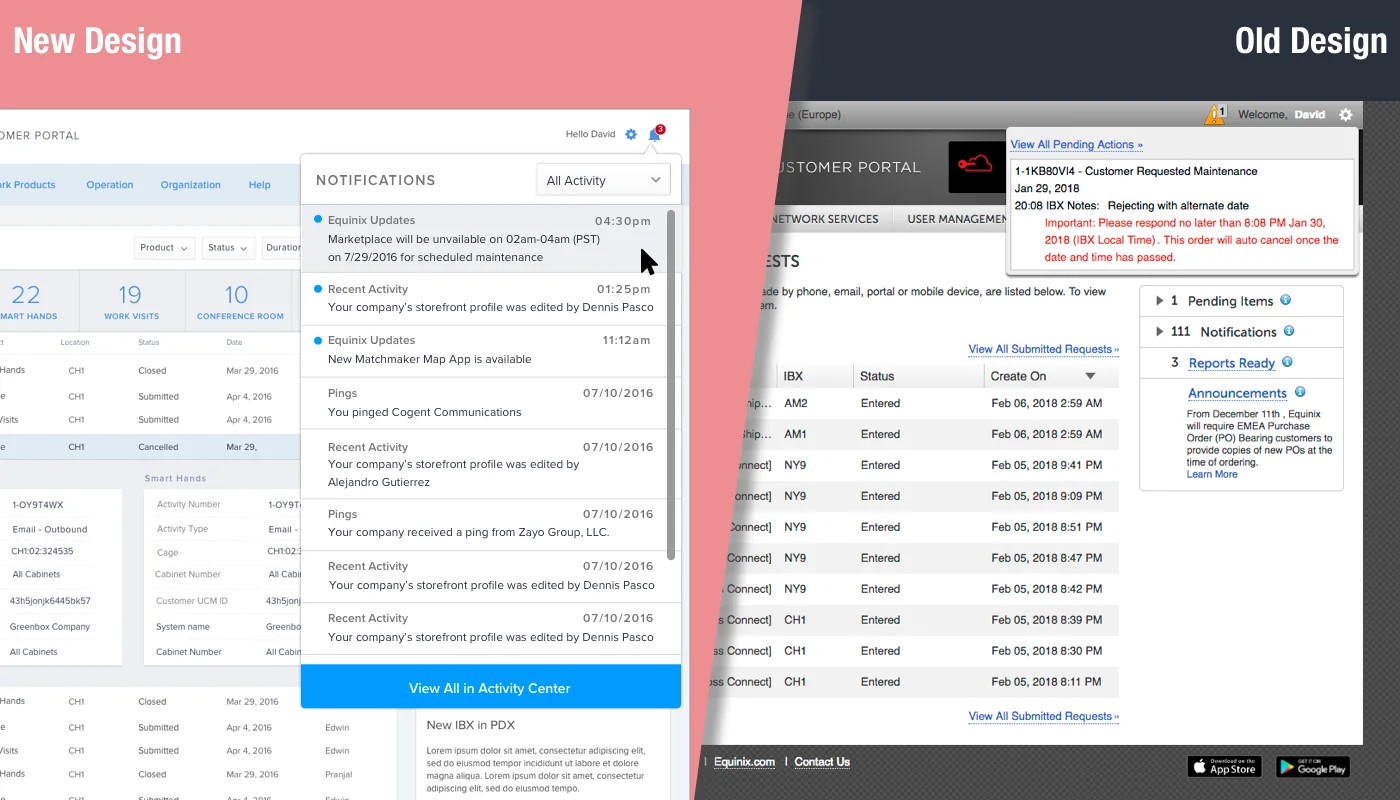Open the Announcements link
Screen dimensions: 1400x800
(x=1237, y=393)
